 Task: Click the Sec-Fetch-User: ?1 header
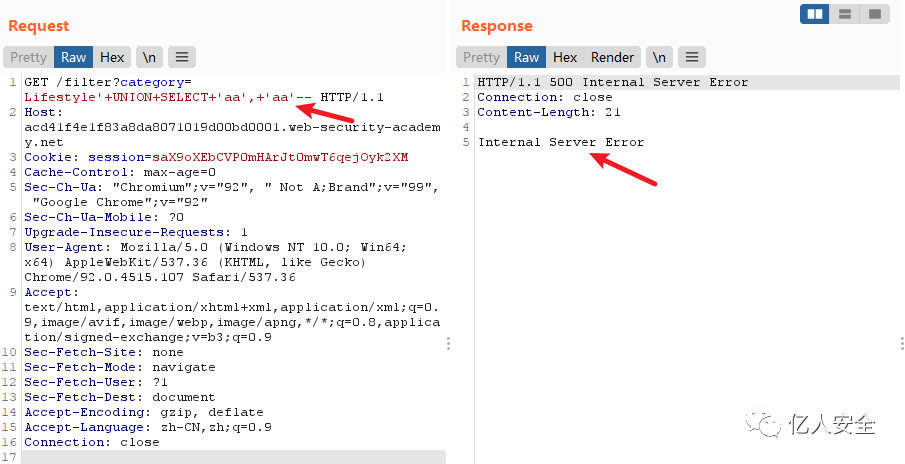pos(96,382)
